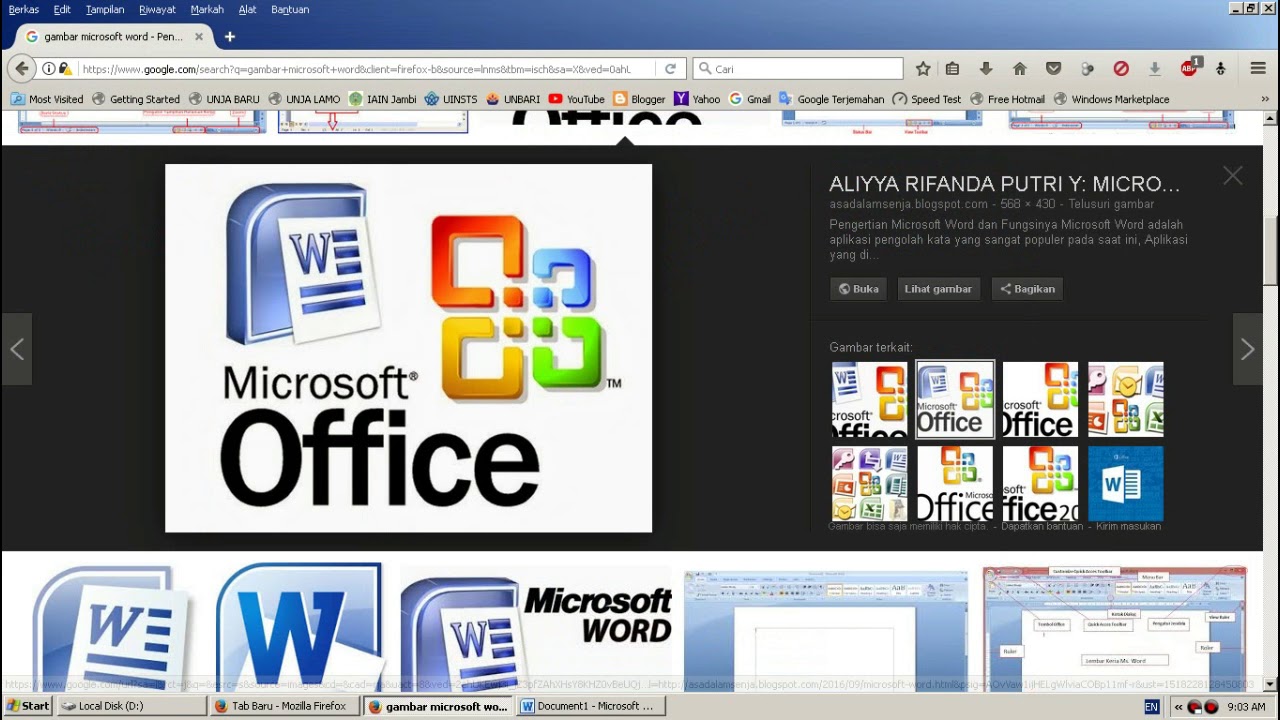Screen dimensions: 1280x720
Task: Click the red blocked-circle toolbar icon
Action: 1121,69
